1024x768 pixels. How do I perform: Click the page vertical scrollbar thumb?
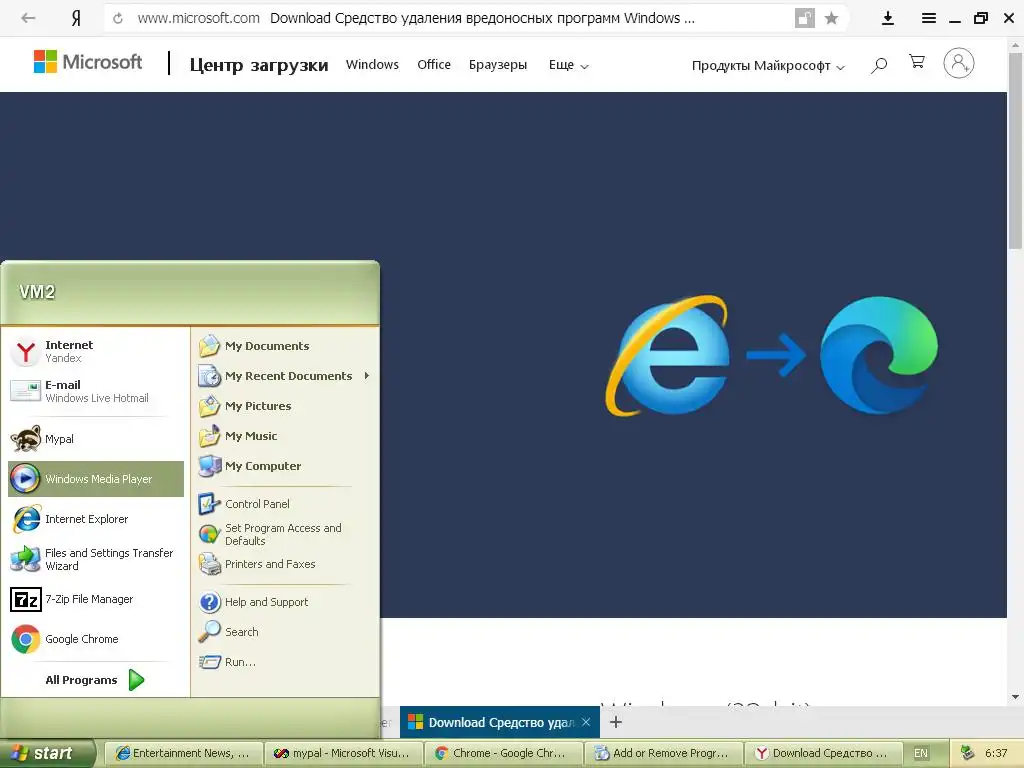(1015, 151)
